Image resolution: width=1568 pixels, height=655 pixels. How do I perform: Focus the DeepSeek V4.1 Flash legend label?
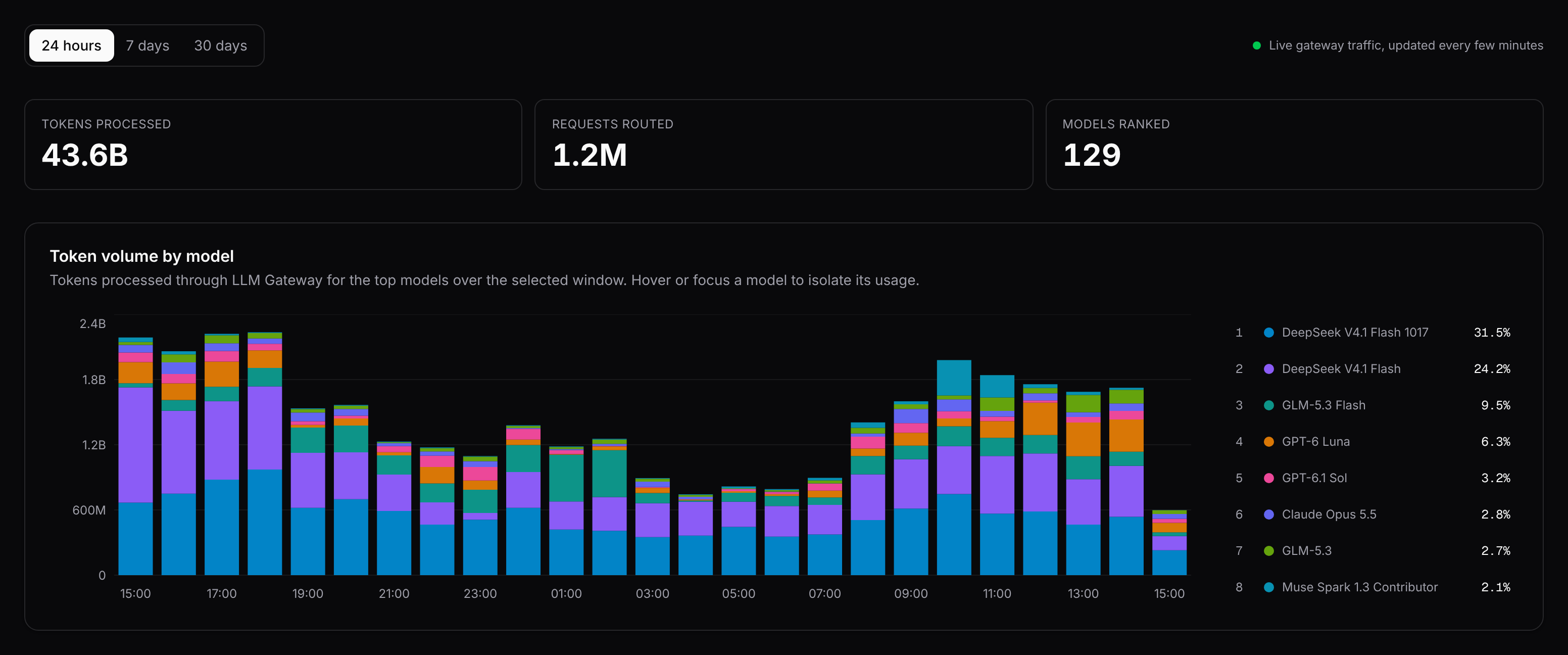[x=1341, y=369]
